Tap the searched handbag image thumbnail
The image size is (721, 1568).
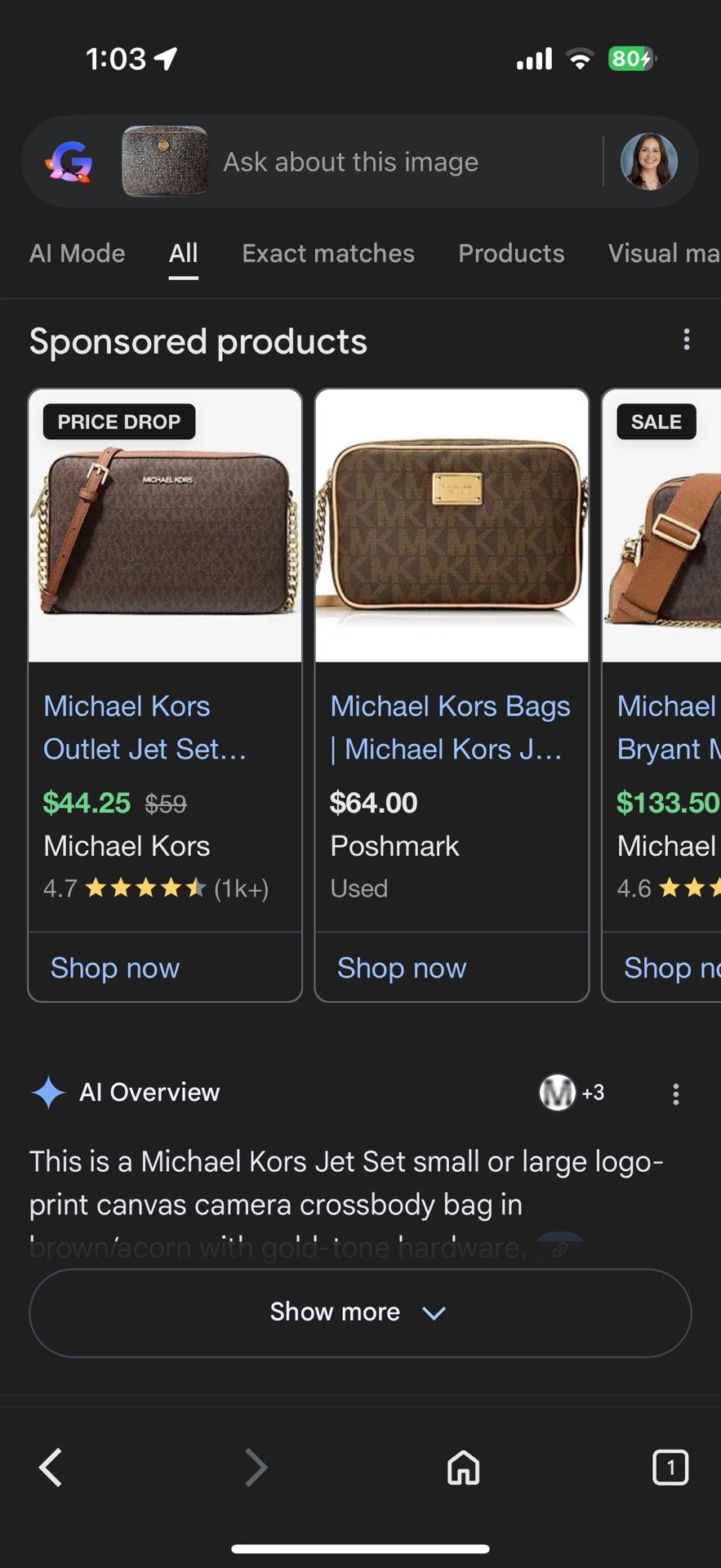tap(165, 161)
